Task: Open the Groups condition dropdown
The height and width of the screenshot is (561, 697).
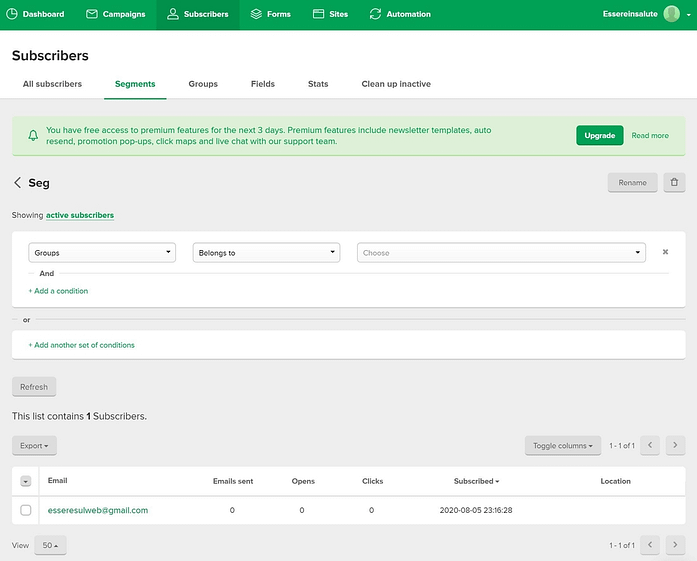Action: (102, 252)
